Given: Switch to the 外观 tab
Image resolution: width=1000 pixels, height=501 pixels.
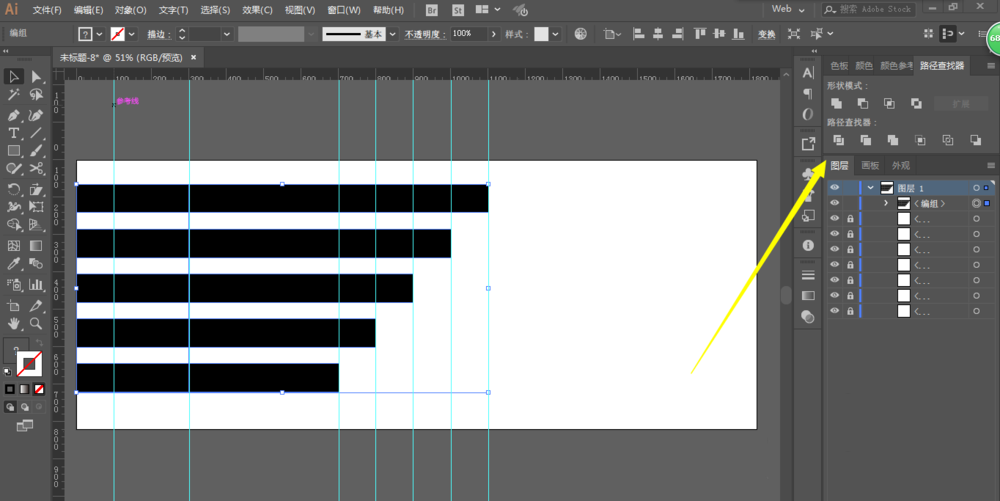Looking at the screenshot, I should click(901, 166).
